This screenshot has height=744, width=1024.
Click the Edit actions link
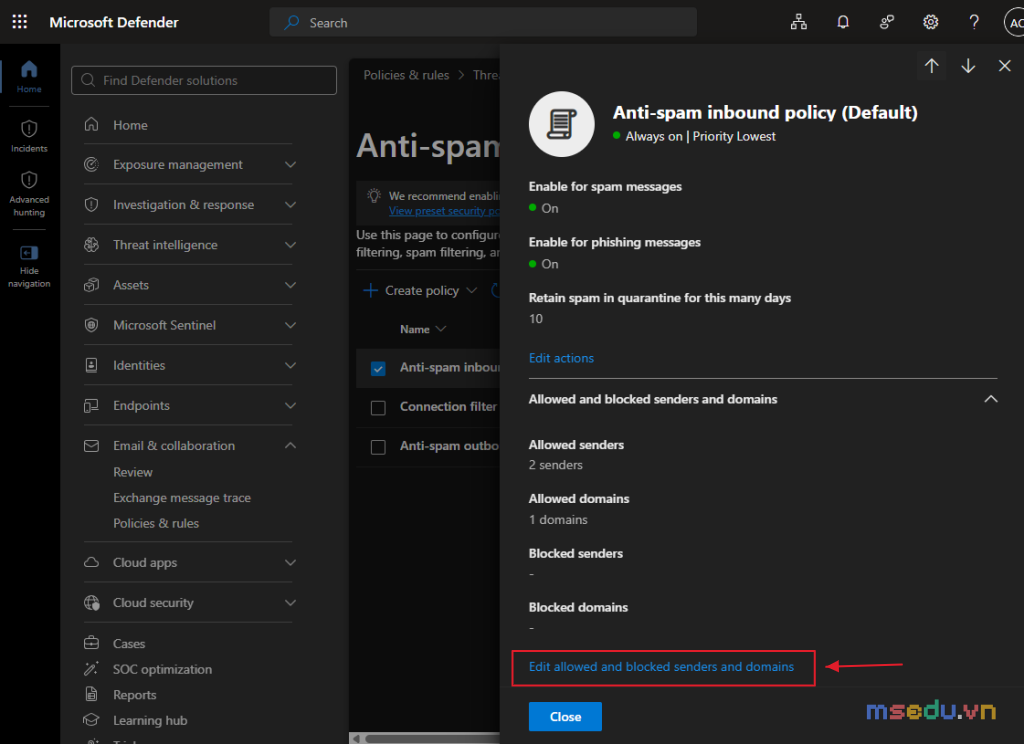pos(561,358)
